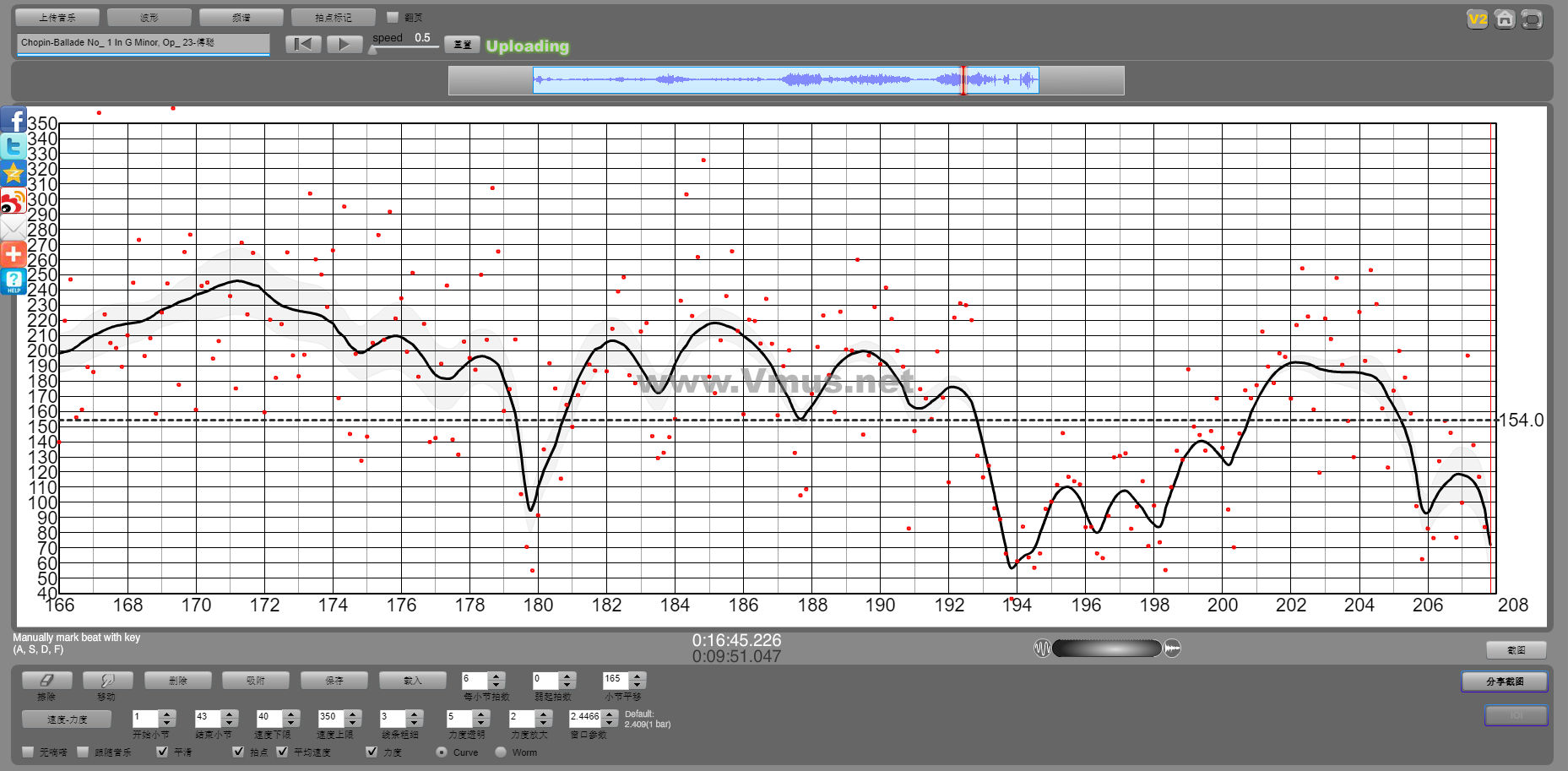Image resolution: width=1568 pixels, height=771 pixels.
Task: Click the V2 version icon
Action: pos(1477,19)
